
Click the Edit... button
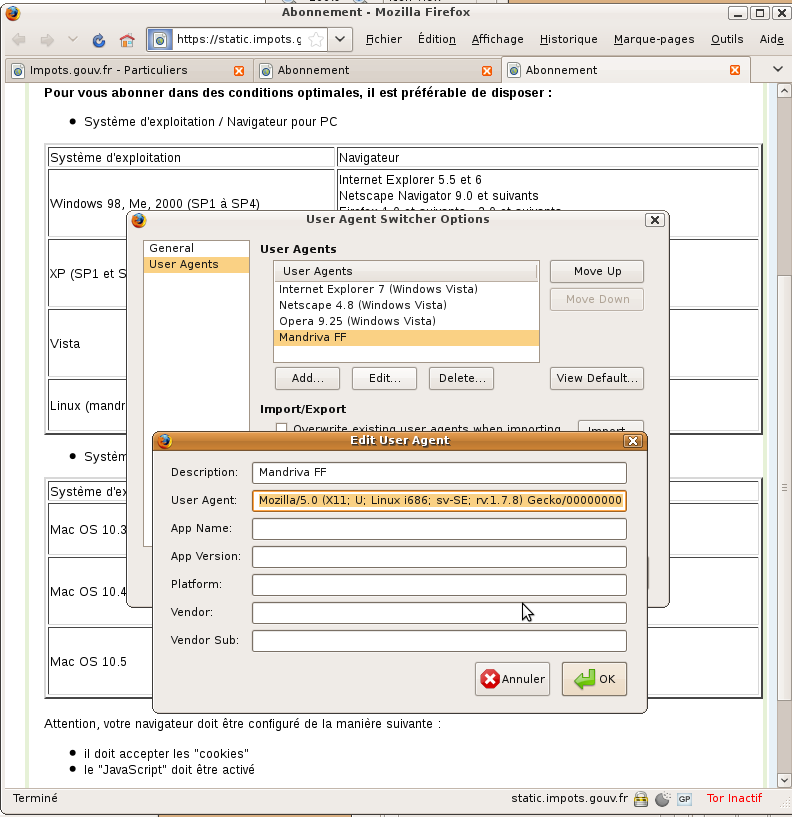[x=385, y=378]
